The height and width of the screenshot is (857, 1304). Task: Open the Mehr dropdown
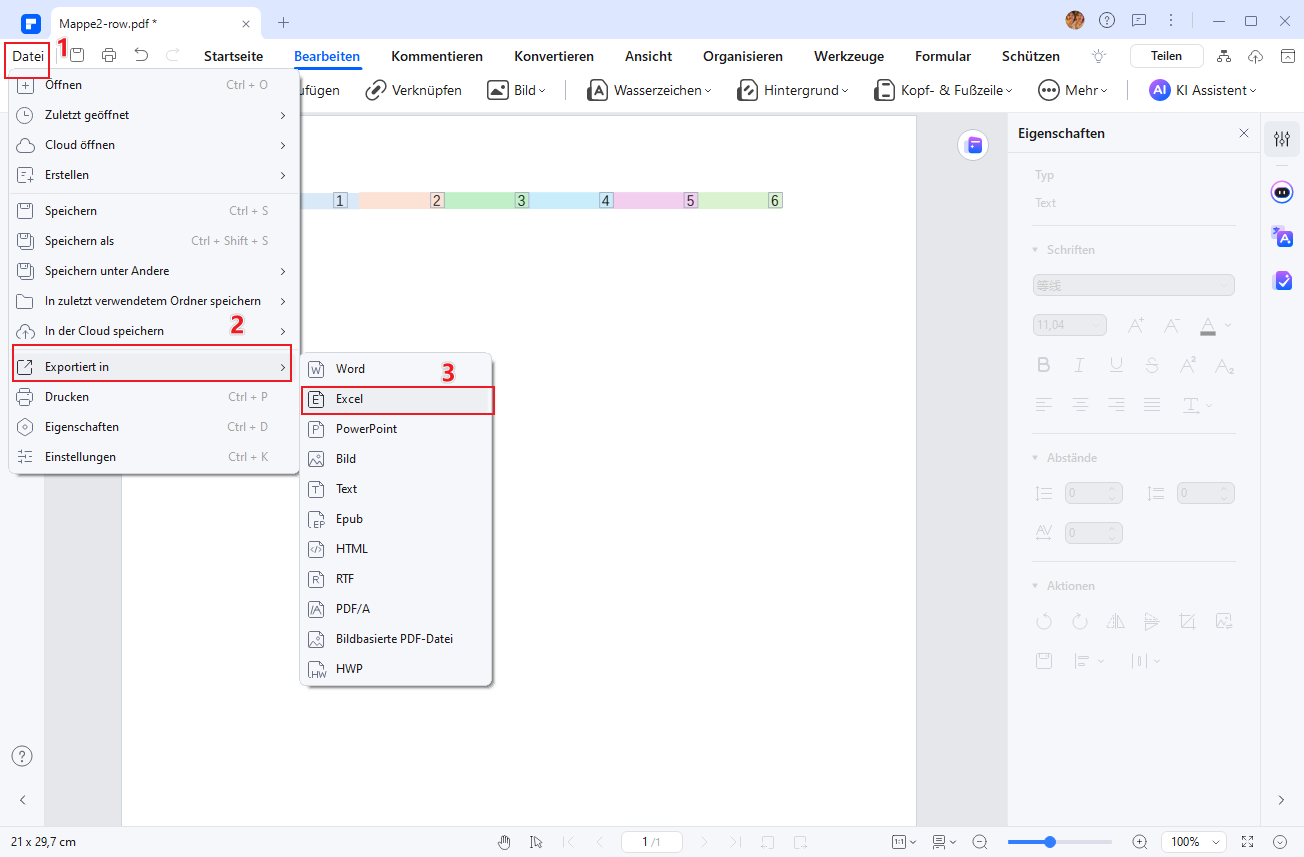coord(1073,90)
